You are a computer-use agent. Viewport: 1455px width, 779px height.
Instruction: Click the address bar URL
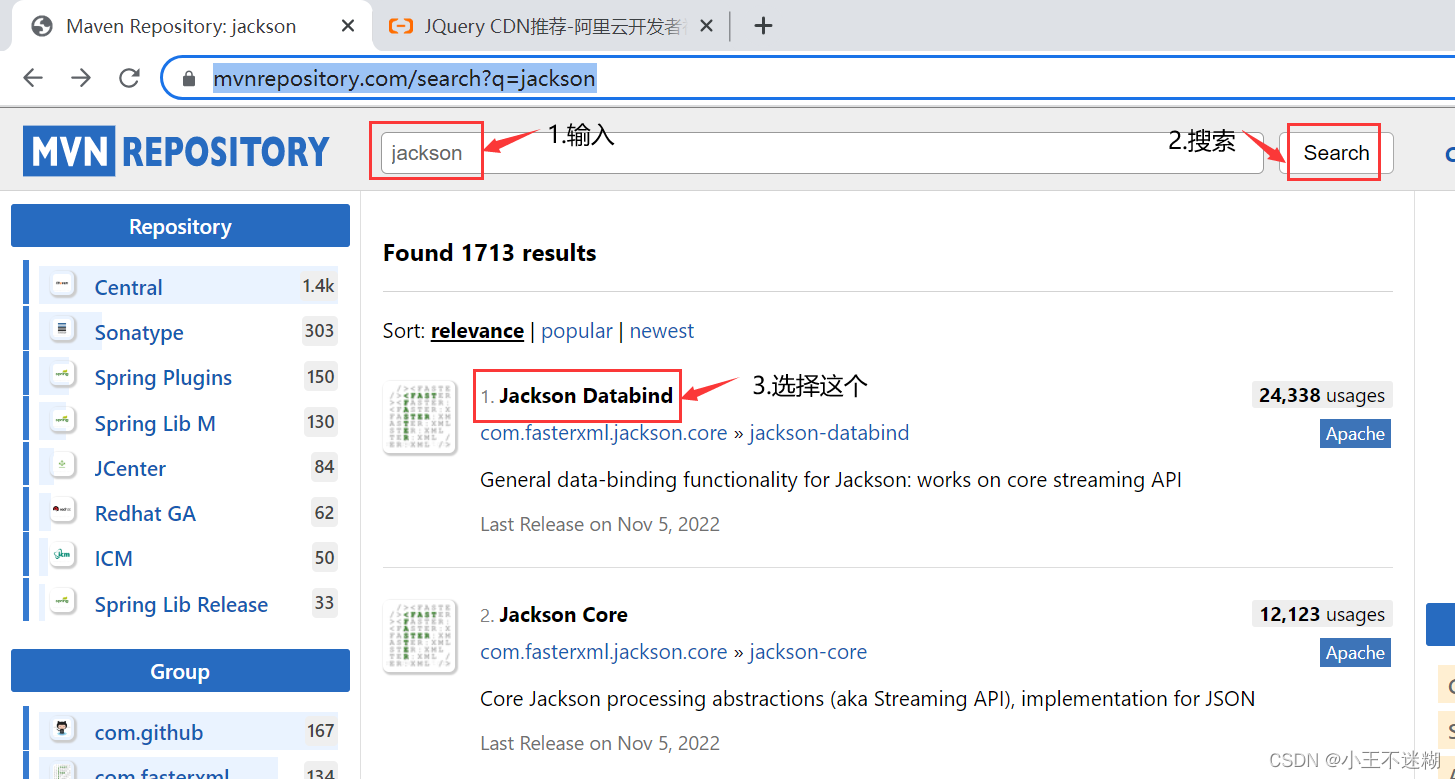click(404, 78)
